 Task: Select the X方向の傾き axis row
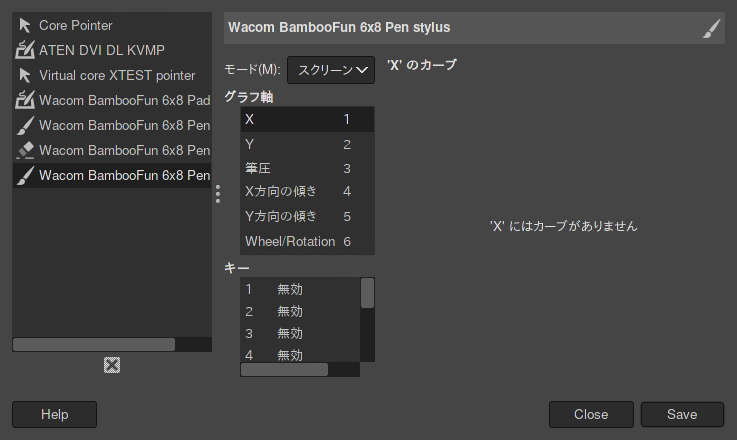click(x=307, y=191)
